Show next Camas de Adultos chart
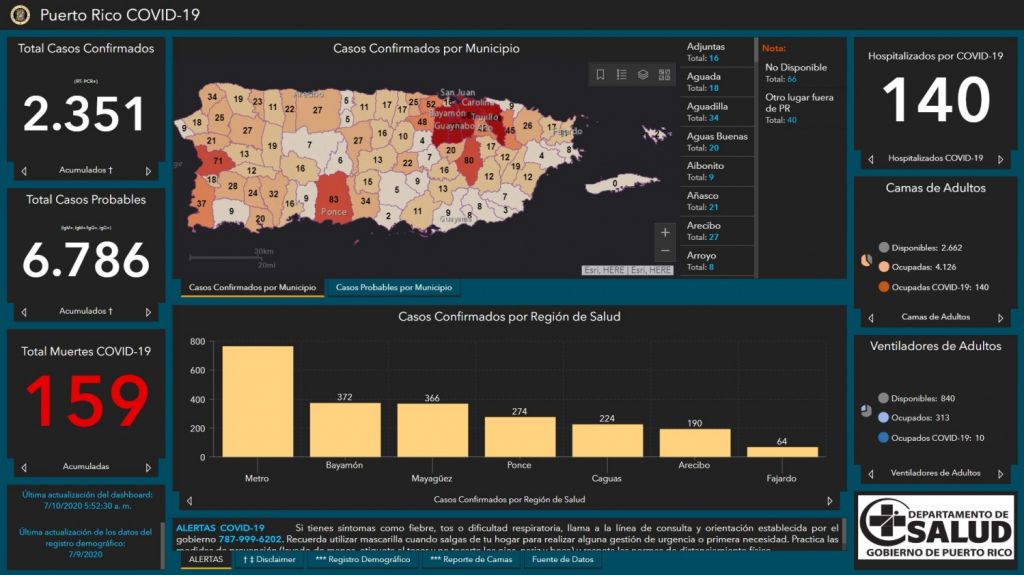 (x=1001, y=318)
